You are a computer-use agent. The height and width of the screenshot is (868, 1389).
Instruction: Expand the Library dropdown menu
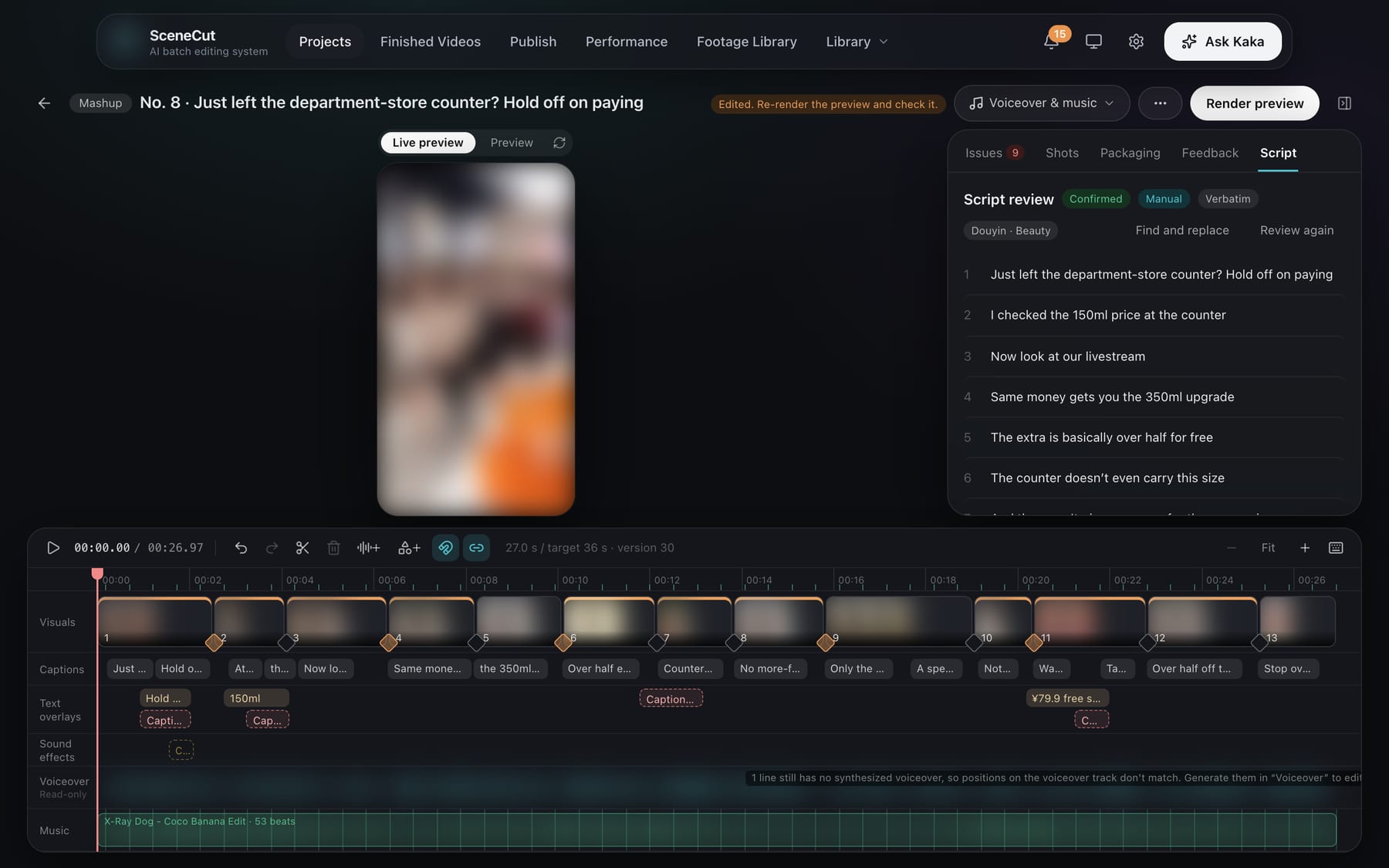coord(857,42)
